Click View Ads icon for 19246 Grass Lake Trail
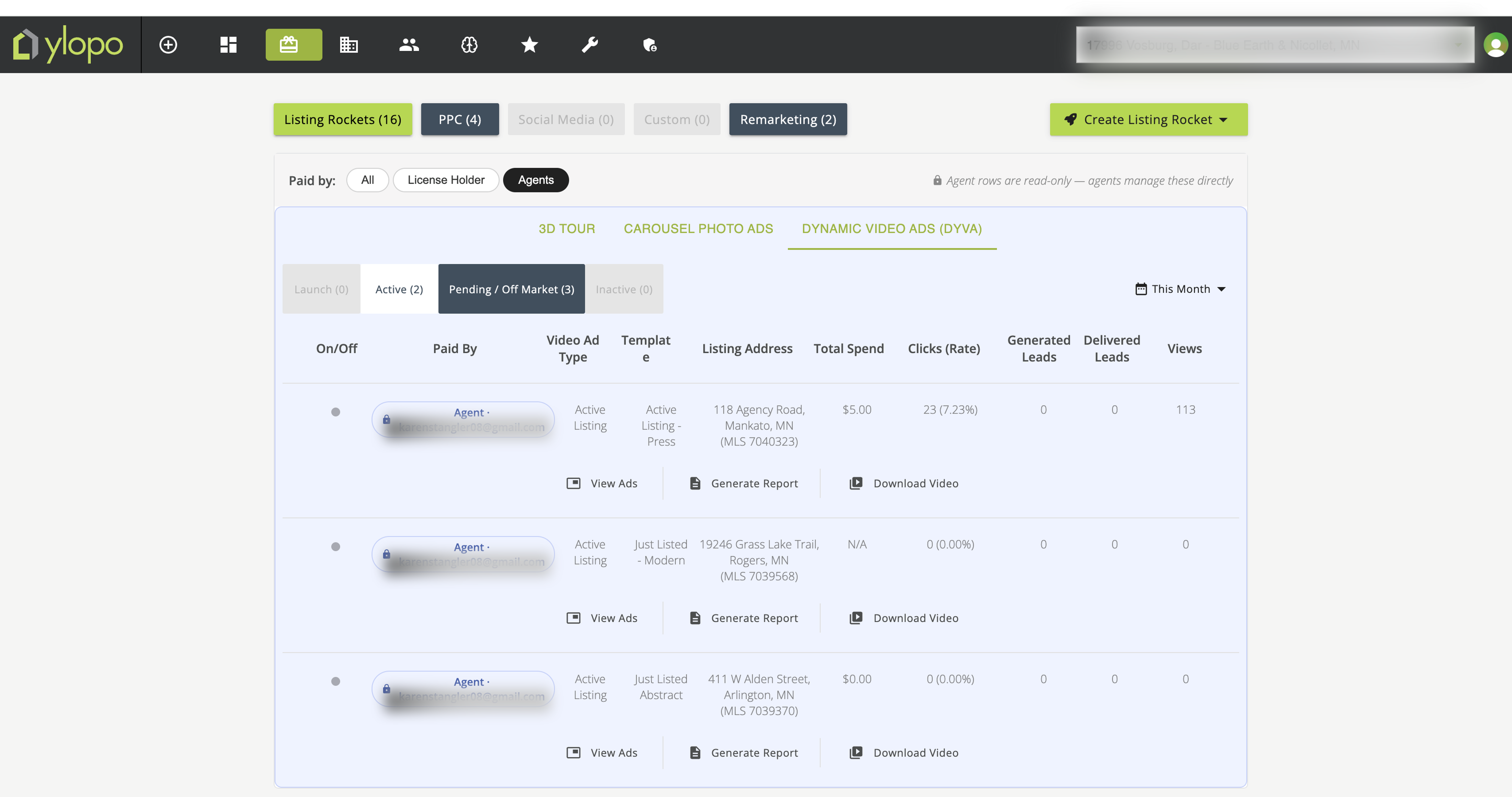Viewport: 1512px width, 797px height. pos(574,618)
